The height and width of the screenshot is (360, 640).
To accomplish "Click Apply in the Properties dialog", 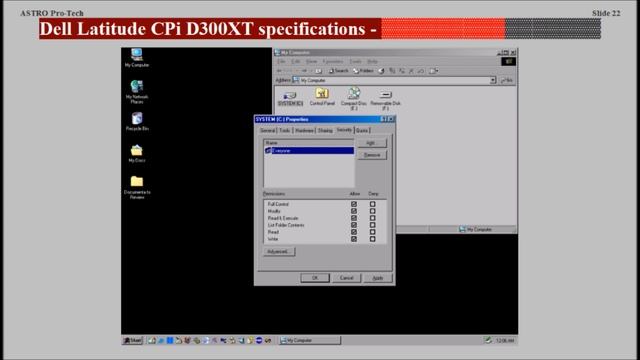I will coord(378,278).
